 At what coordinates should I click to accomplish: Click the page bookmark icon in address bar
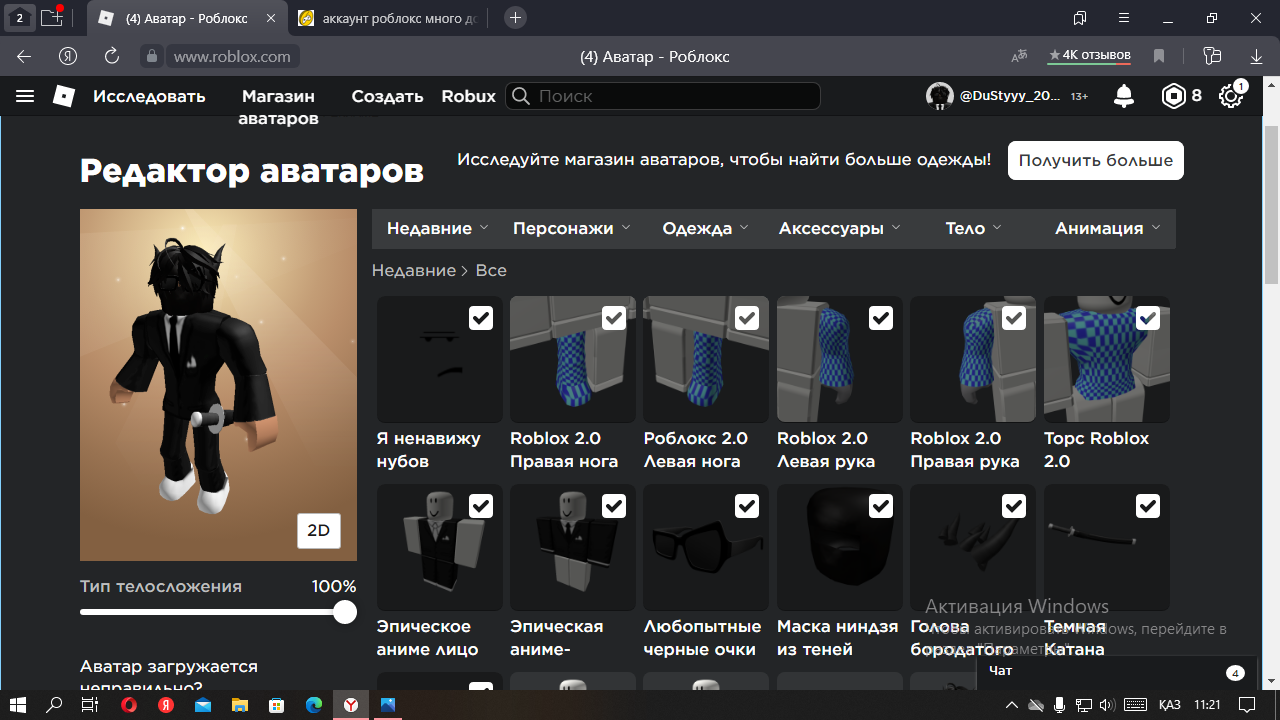[x=1159, y=57]
